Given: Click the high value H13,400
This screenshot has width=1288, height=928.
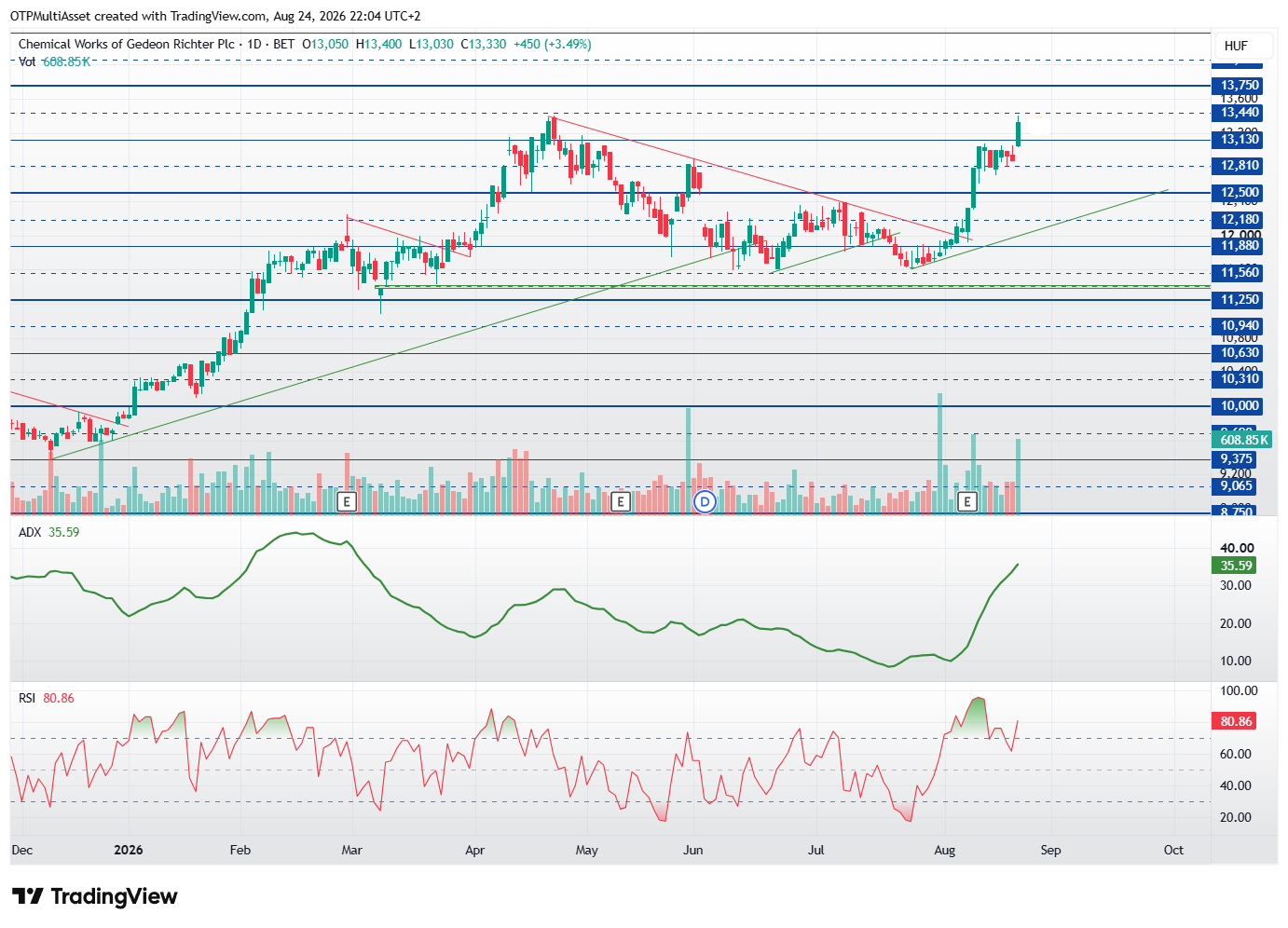Looking at the screenshot, I should (x=379, y=44).
